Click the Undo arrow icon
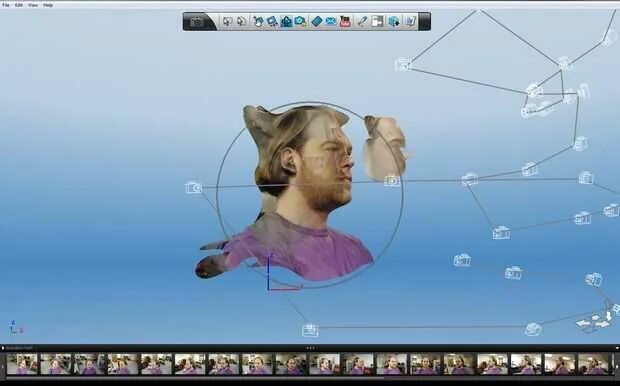Image resolution: width=620 pixels, height=386 pixels. click(x=227, y=21)
